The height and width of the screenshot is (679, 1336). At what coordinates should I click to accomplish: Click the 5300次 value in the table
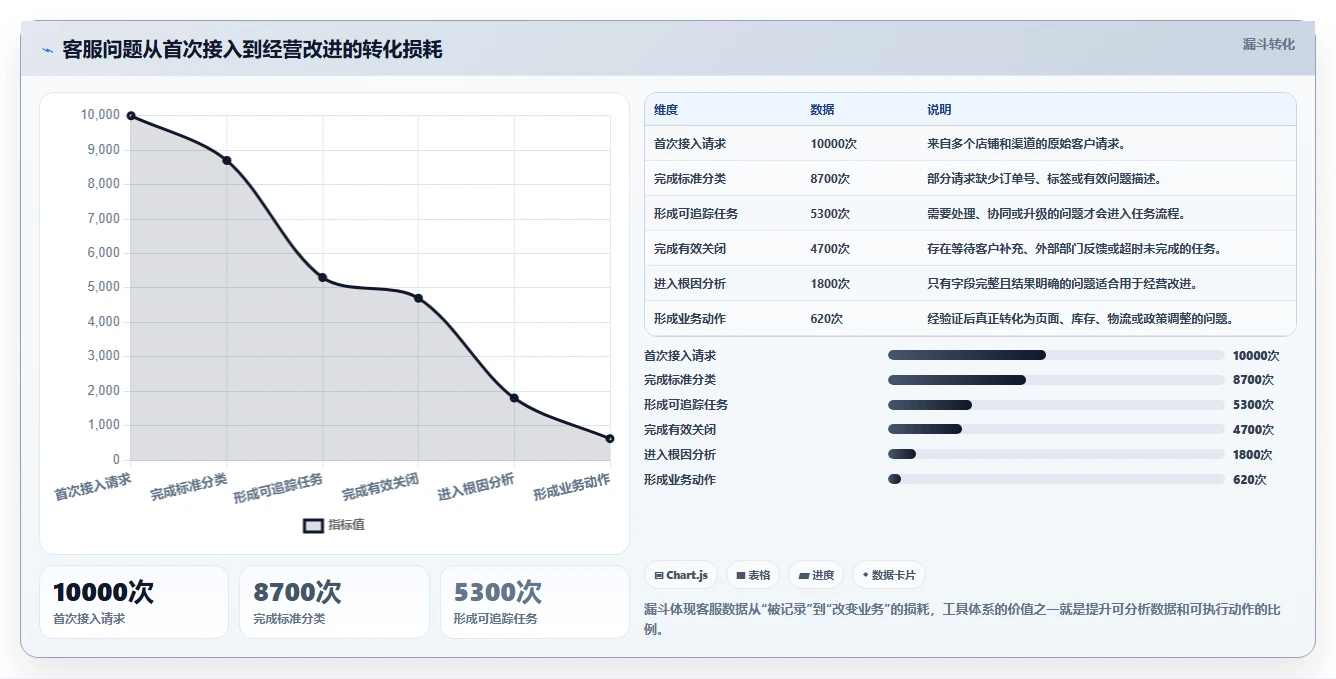coord(830,214)
